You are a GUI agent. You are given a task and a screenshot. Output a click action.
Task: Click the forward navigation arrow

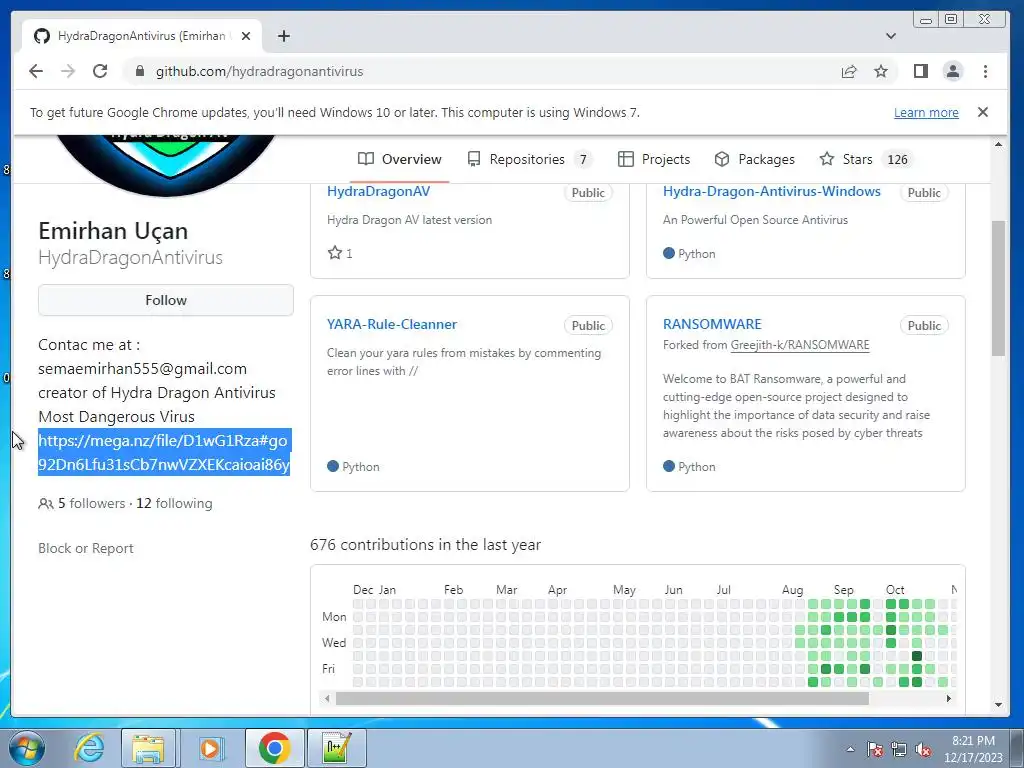click(68, 71)
